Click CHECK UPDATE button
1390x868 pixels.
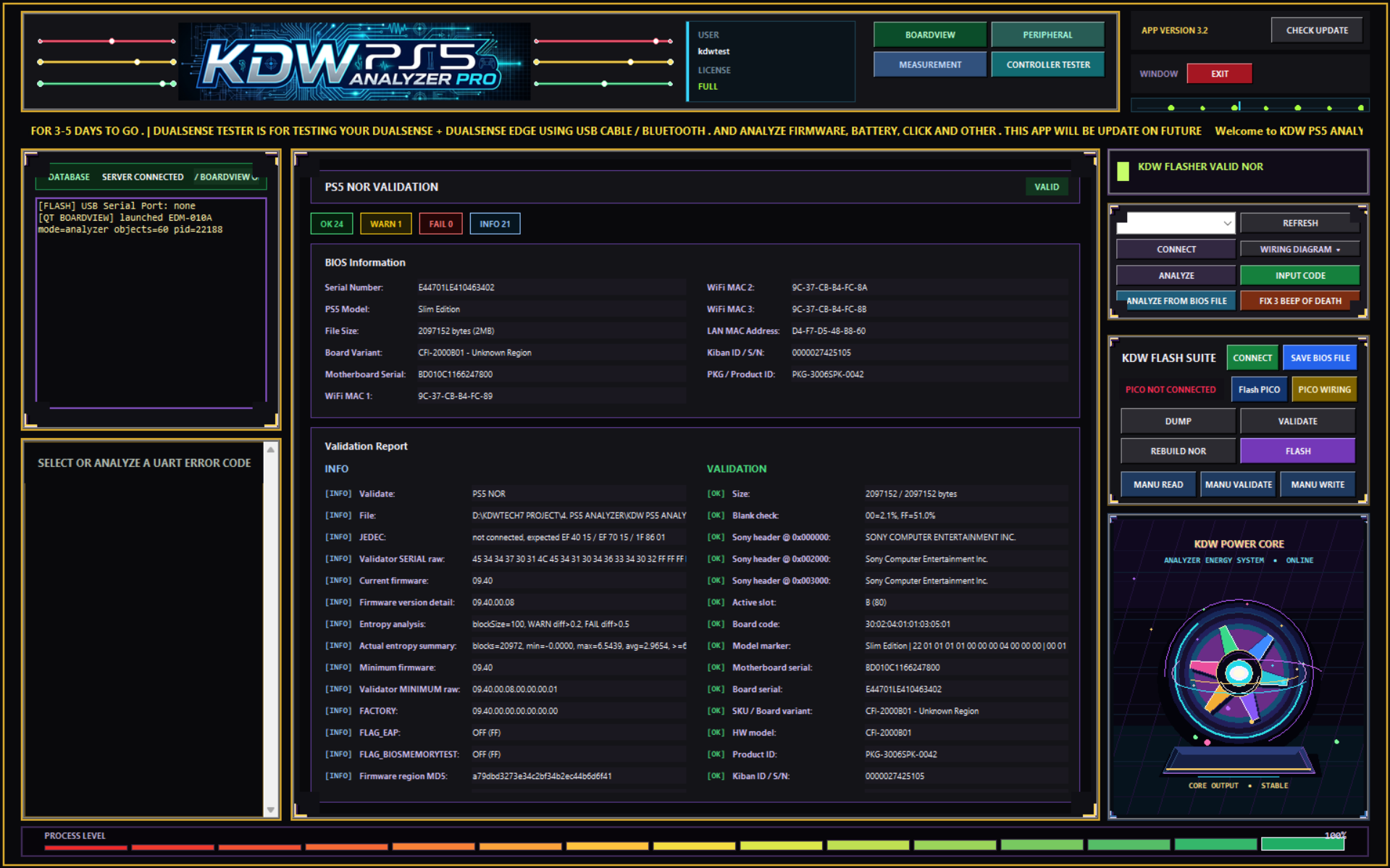coord(1316,30)
